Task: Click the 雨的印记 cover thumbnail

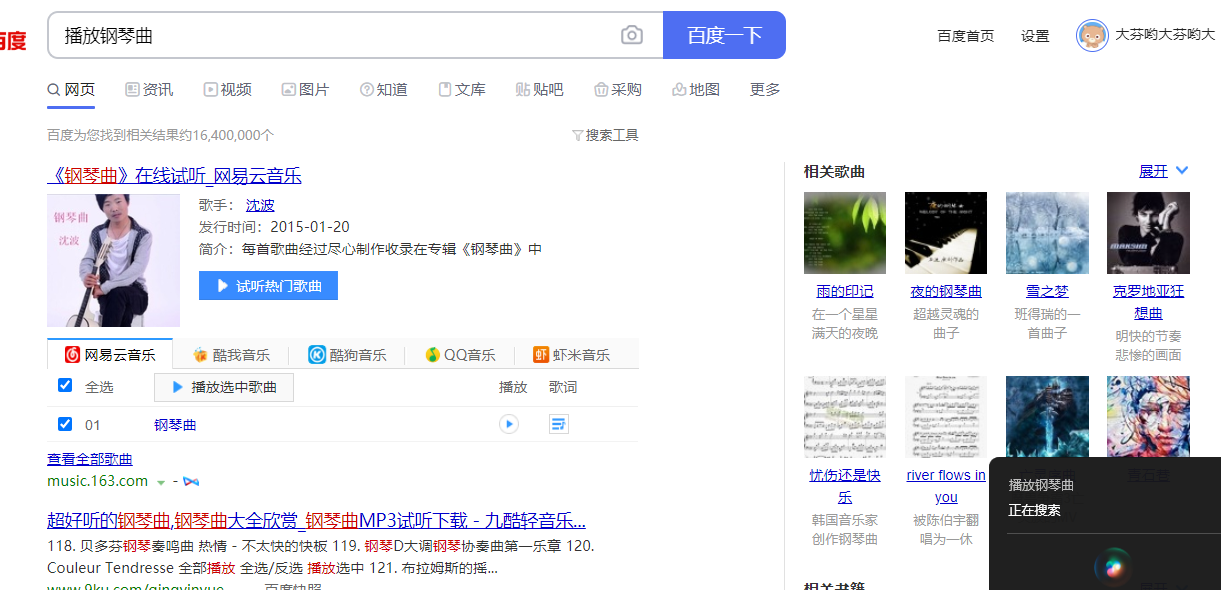Action: [845, 233]
